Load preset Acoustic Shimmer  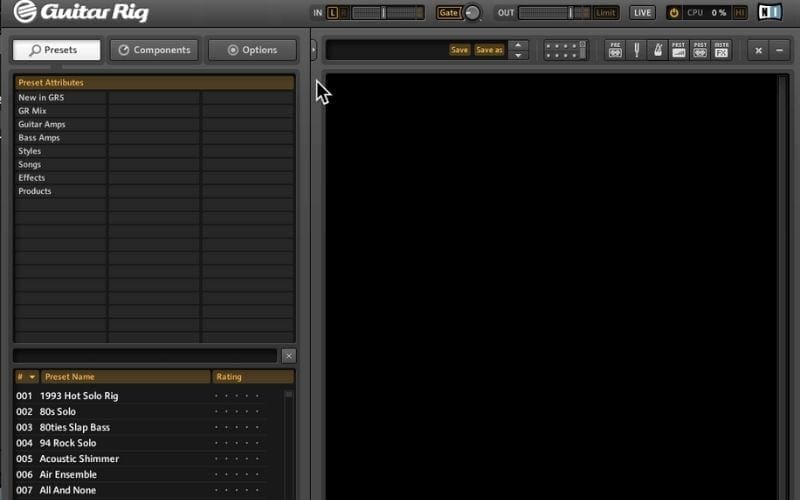point(79,459)
